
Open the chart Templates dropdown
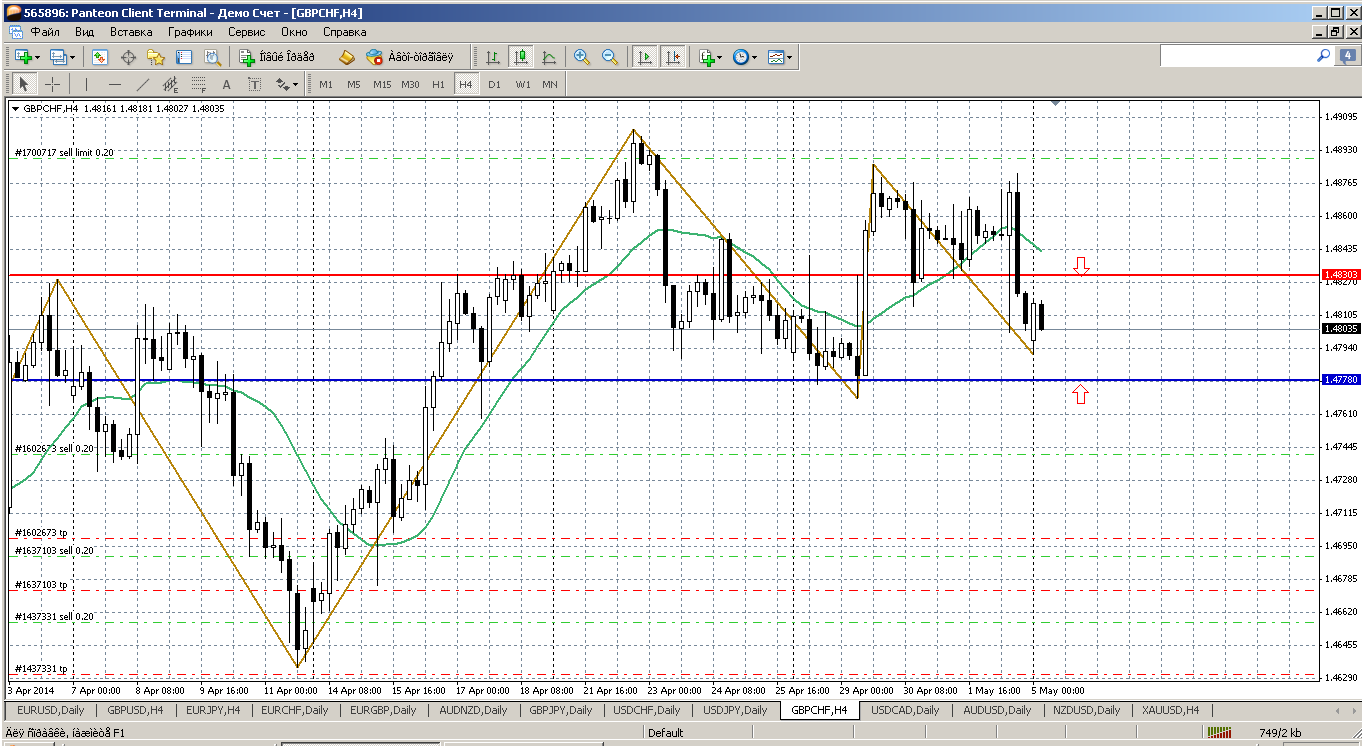coord(781,57)
